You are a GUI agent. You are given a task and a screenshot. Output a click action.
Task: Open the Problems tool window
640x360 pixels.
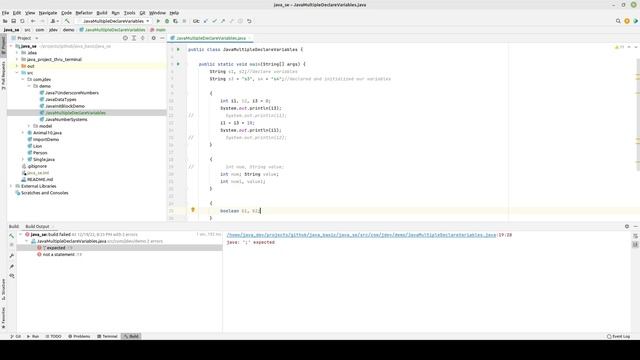point(79,336)
